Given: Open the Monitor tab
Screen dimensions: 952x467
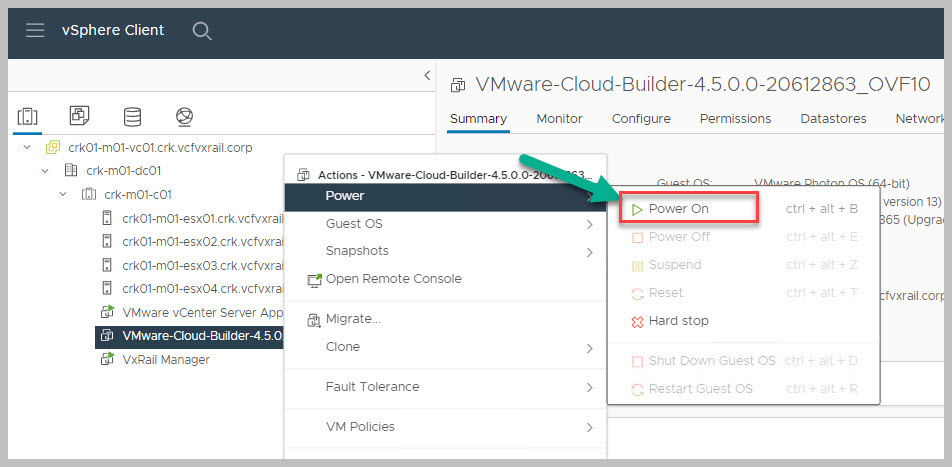Looking at the screenshot, I should (559, 119).
